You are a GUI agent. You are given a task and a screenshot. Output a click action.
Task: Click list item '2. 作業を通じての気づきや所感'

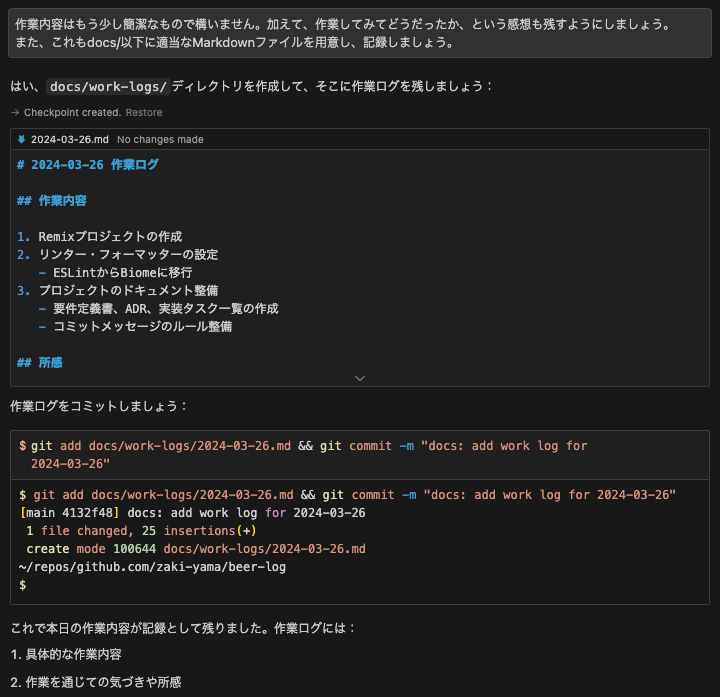pyautogui.click(x=96, y=682)
